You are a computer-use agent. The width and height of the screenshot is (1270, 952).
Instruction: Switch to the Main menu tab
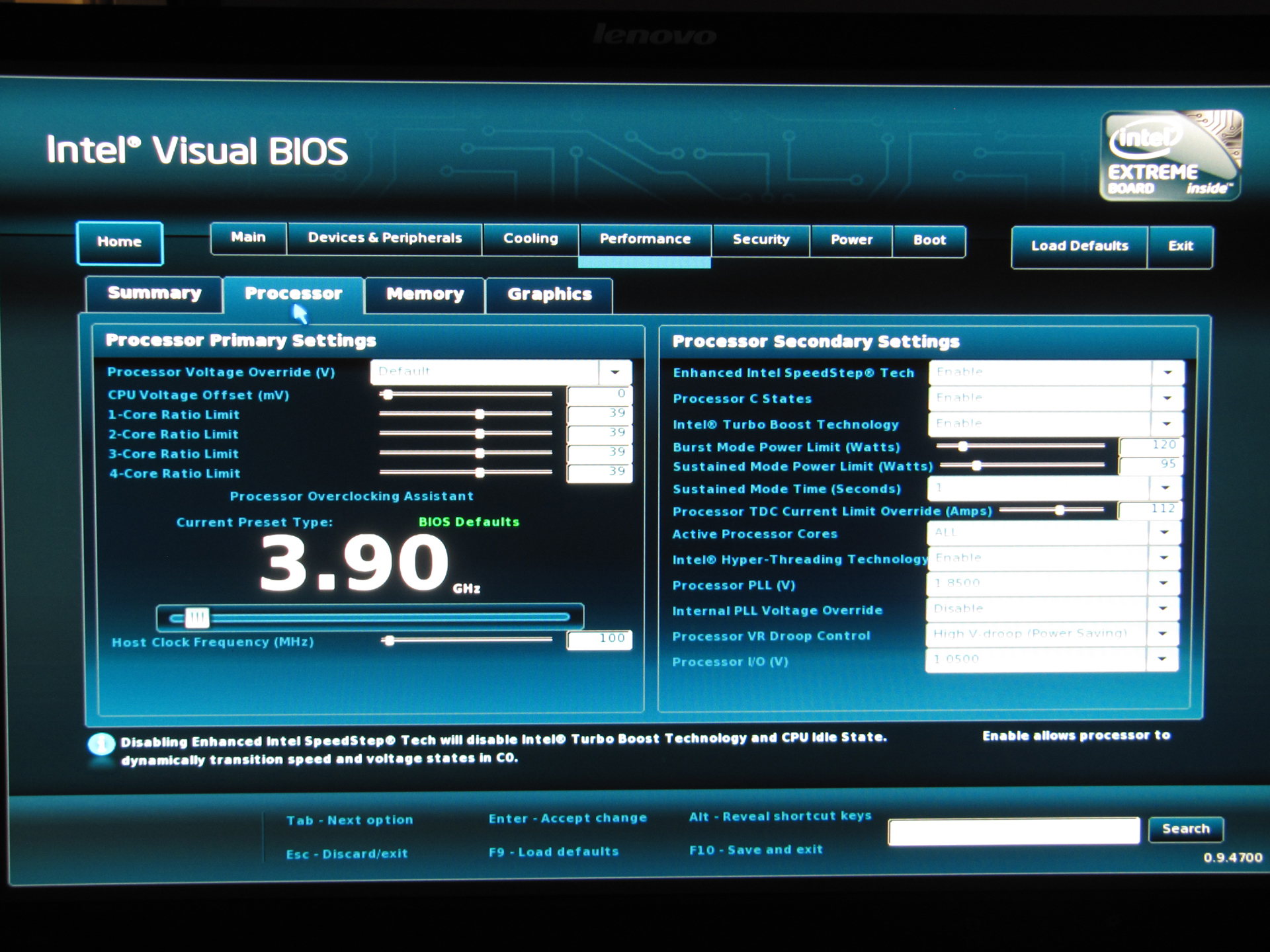click(x=249, y=238)
